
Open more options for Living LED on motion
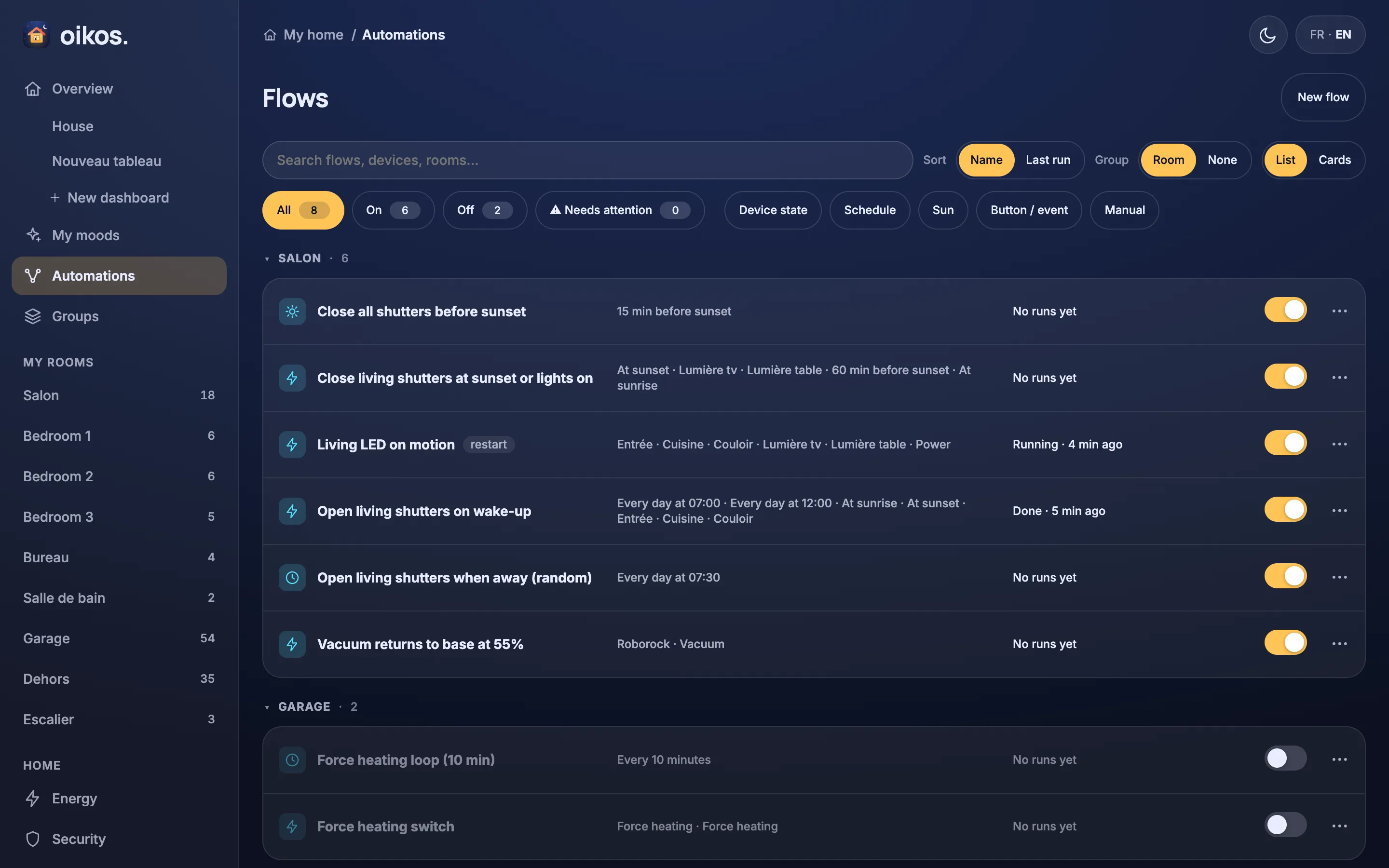coord(1340,444)
